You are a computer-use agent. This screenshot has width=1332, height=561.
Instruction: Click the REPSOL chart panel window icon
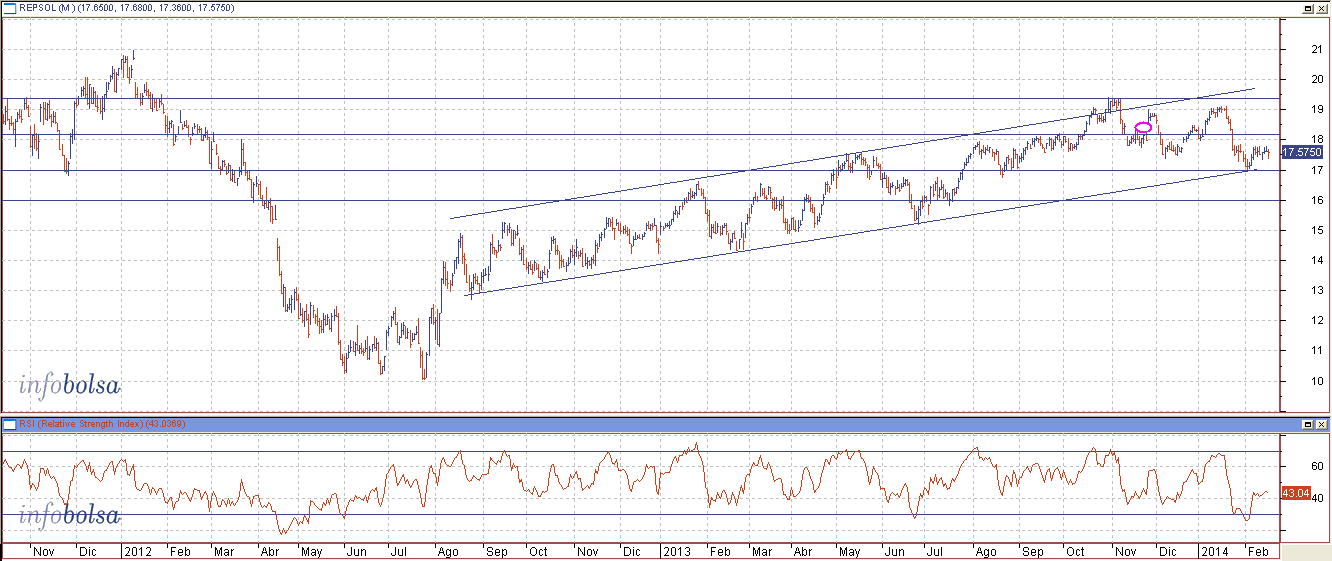[9, 7]
